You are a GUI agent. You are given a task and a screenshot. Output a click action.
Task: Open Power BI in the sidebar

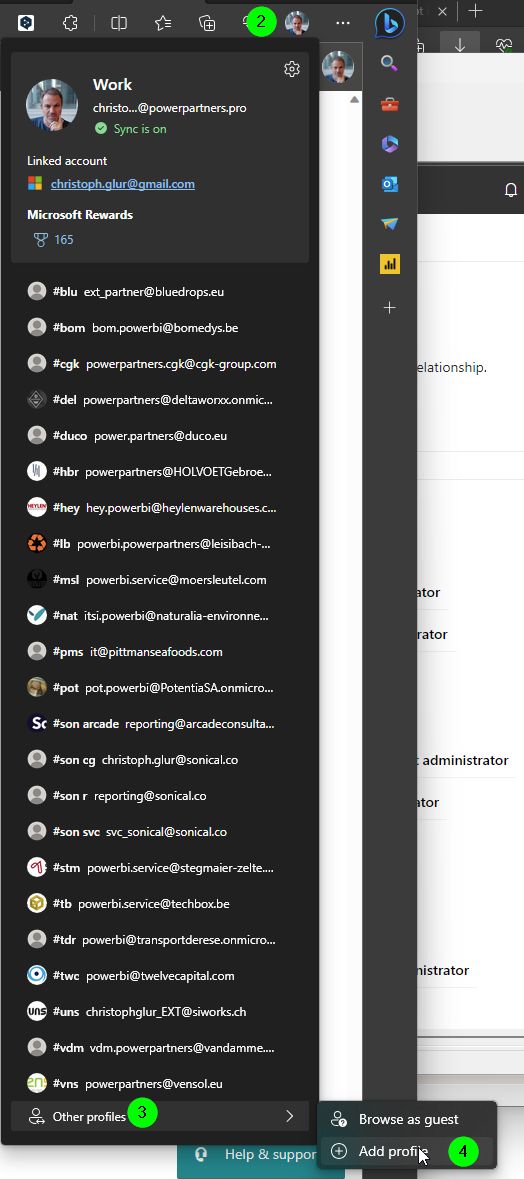(x=389, y=264)
